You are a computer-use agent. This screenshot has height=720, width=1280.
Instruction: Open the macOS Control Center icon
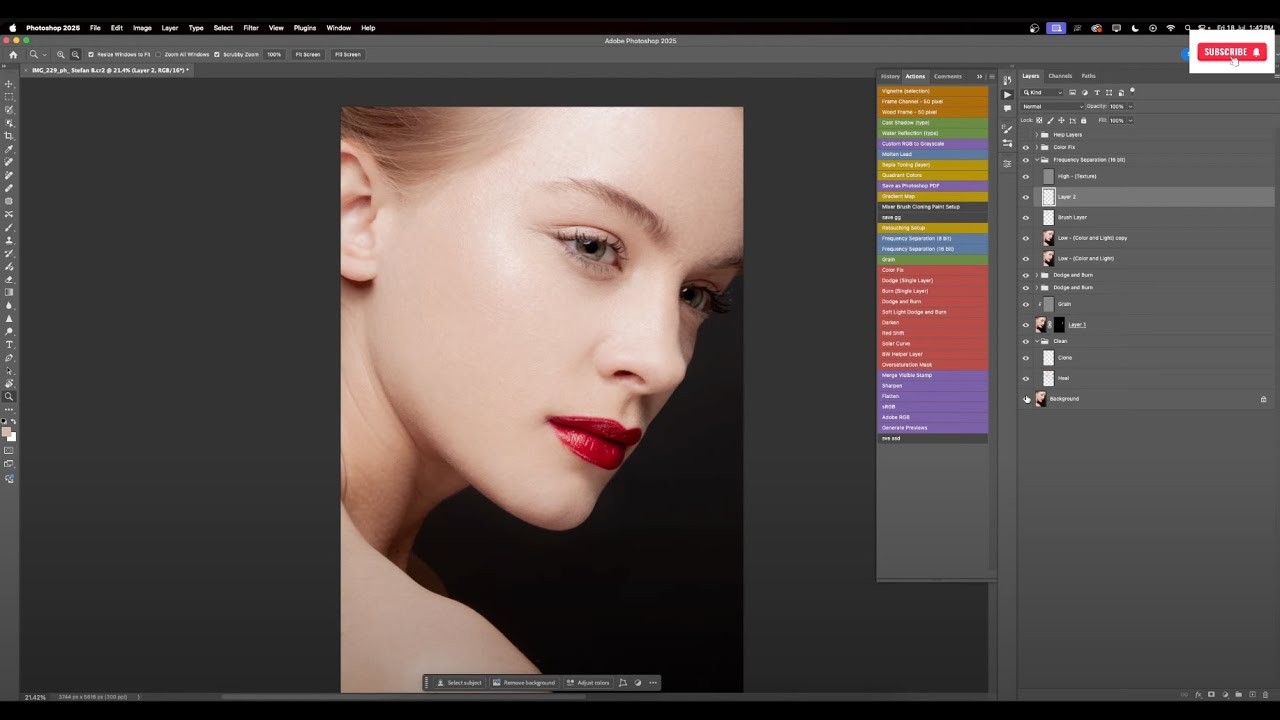[1204, 28]
